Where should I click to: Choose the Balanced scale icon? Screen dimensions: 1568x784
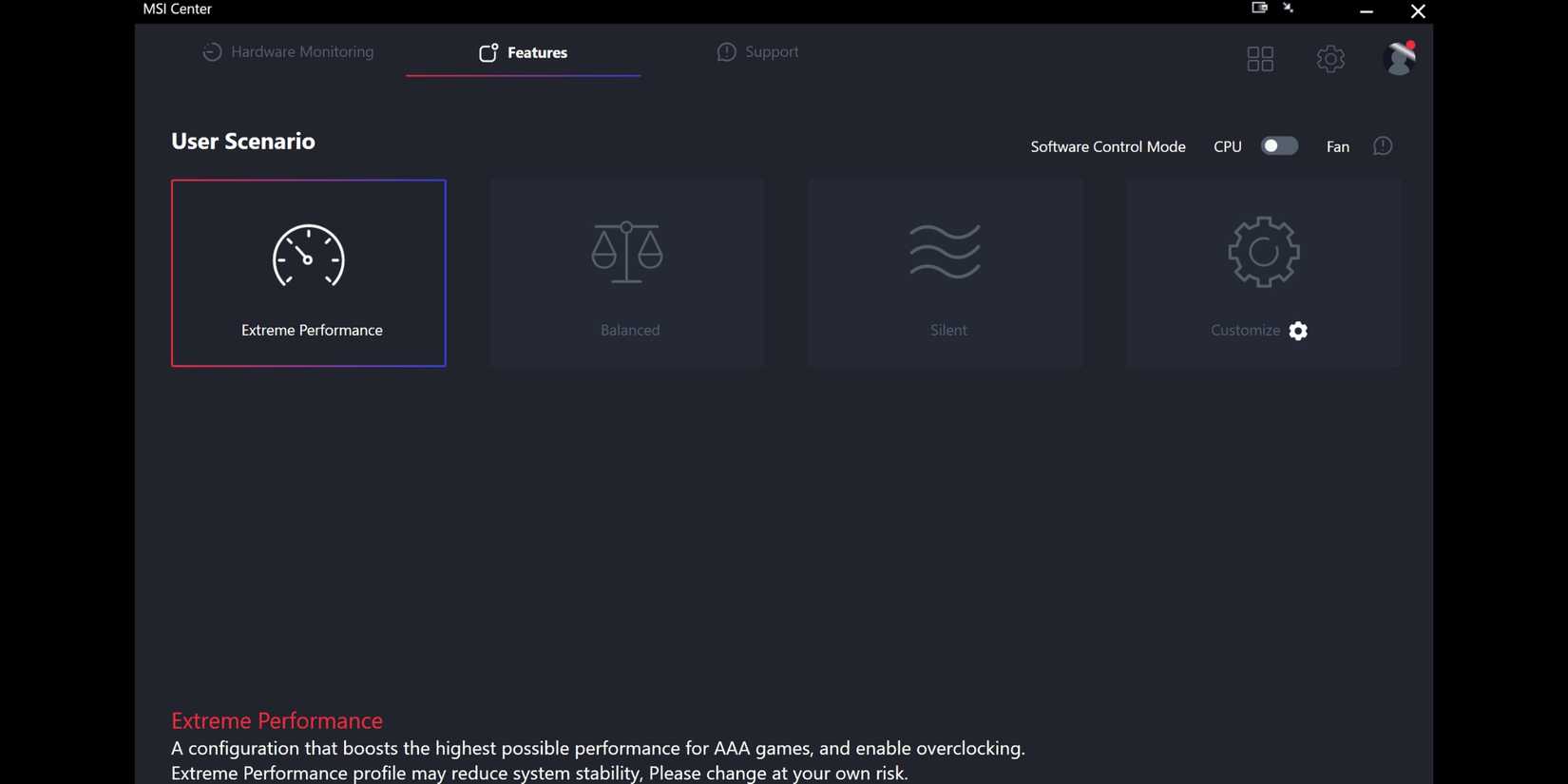[626, 253]
